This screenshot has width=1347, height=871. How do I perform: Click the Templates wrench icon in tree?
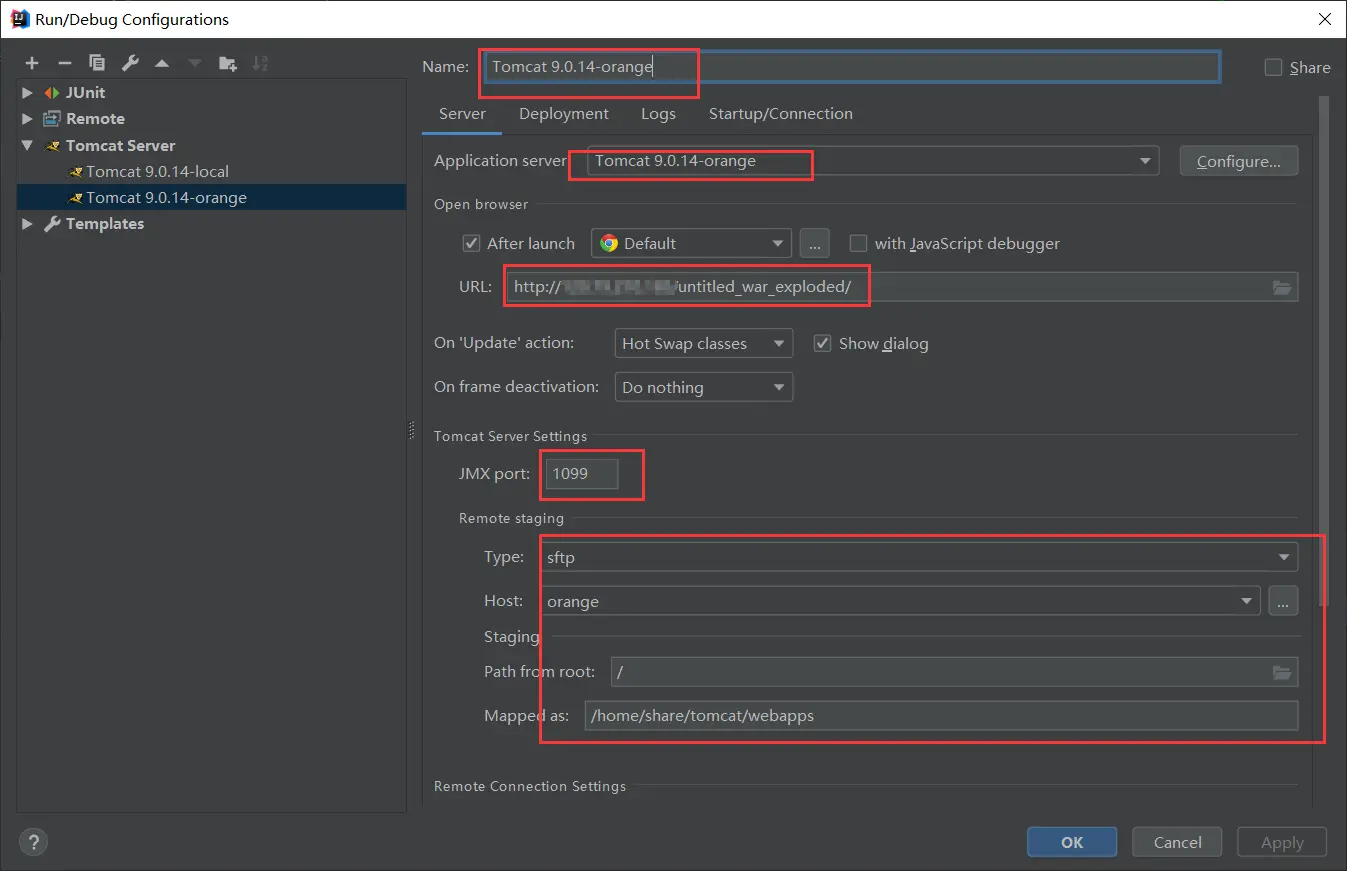pos(52,224)
